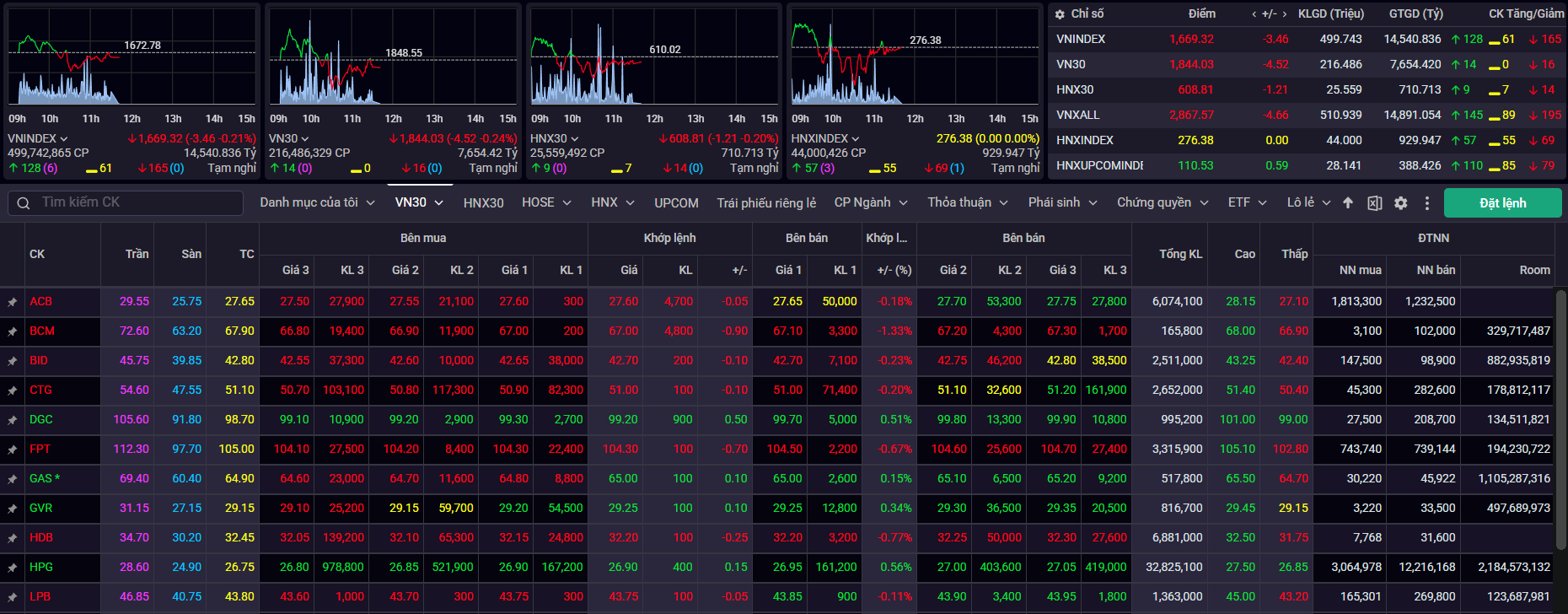Toggle pin icon for BID row
The image size is (1568, 614).
12,361
